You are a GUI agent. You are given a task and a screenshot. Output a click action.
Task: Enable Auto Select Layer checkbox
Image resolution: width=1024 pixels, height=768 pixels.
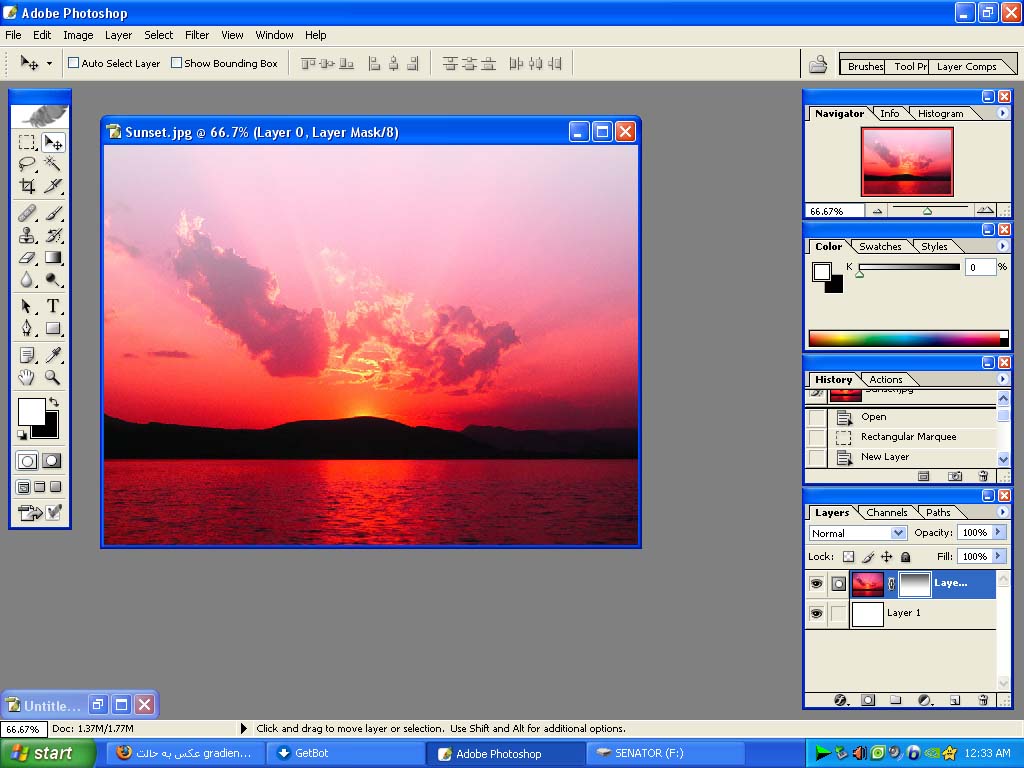coord(74,63)
